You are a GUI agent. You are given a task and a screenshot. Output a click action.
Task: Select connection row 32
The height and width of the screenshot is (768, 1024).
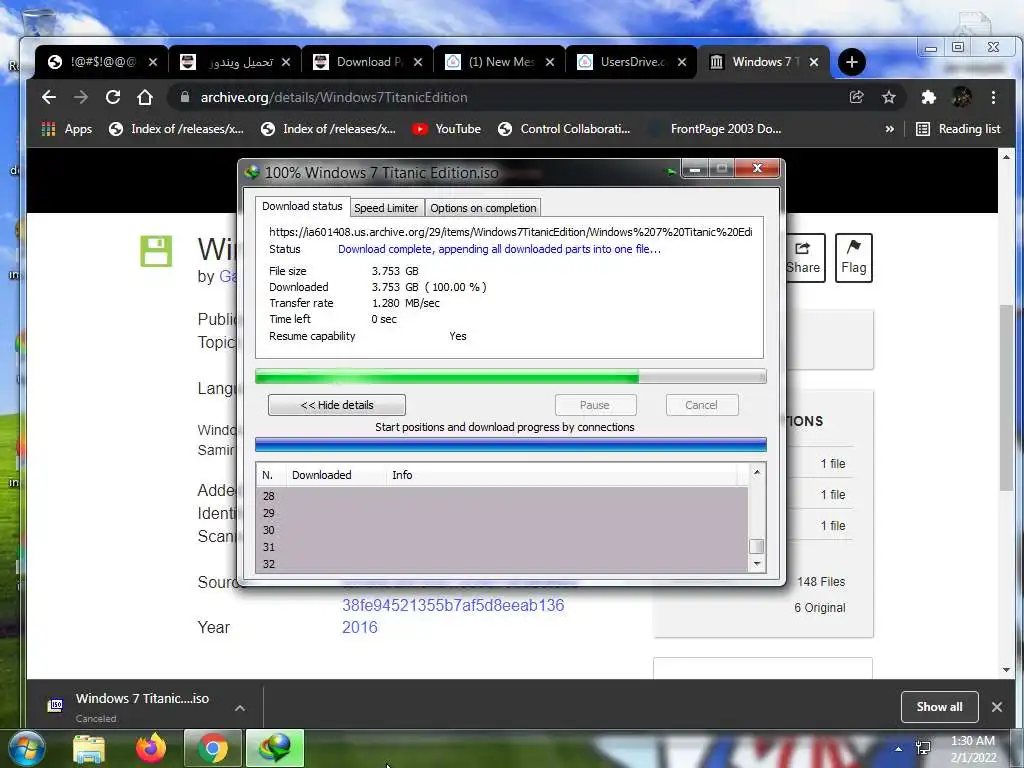pos(502,564)
